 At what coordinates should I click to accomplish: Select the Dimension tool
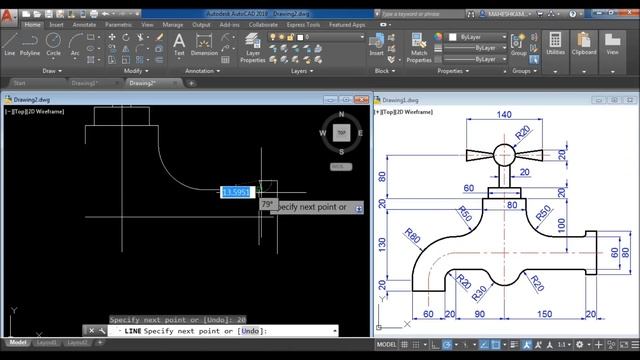pos(204,44)
